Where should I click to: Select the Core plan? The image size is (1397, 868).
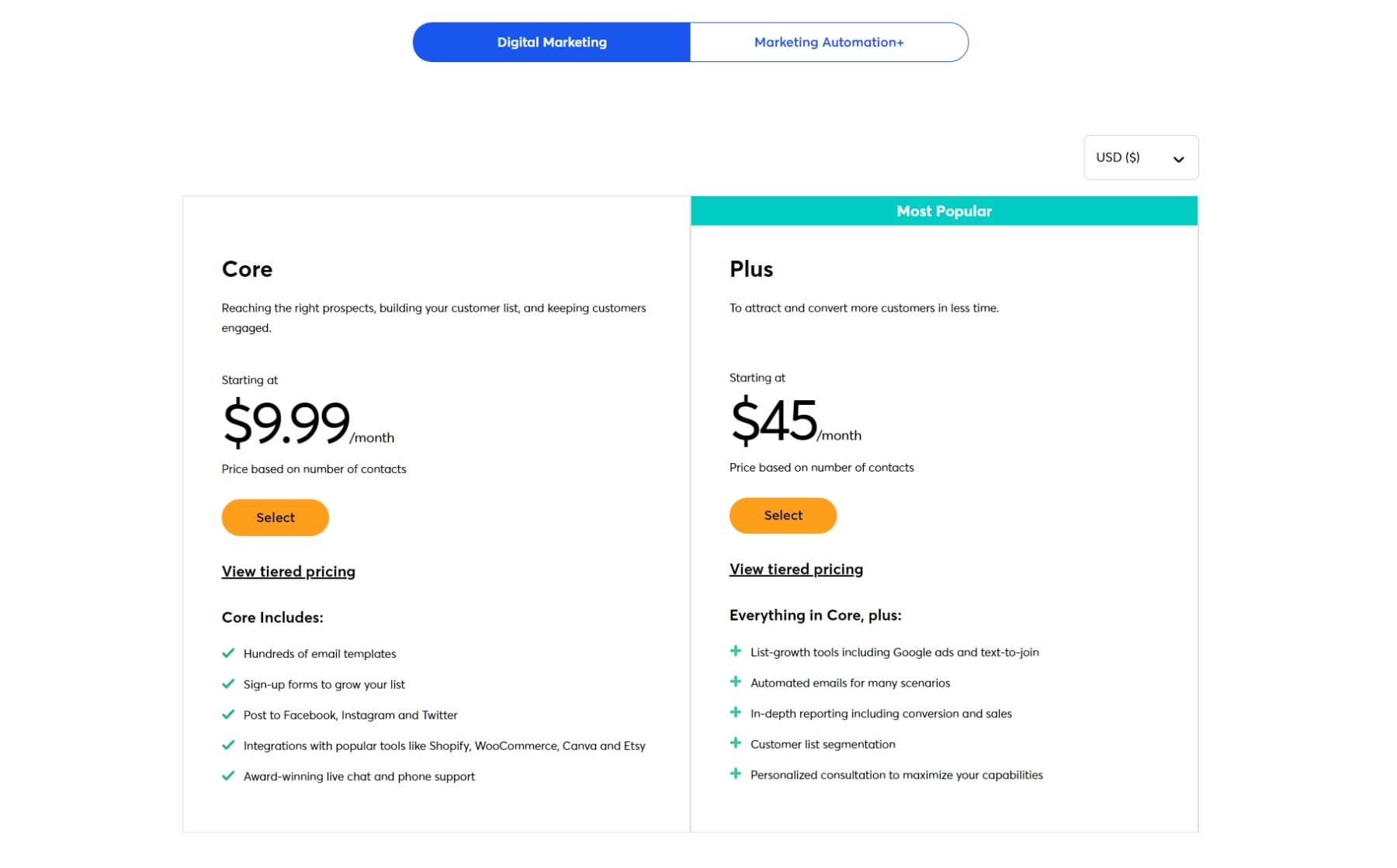[x=275, y=517]
